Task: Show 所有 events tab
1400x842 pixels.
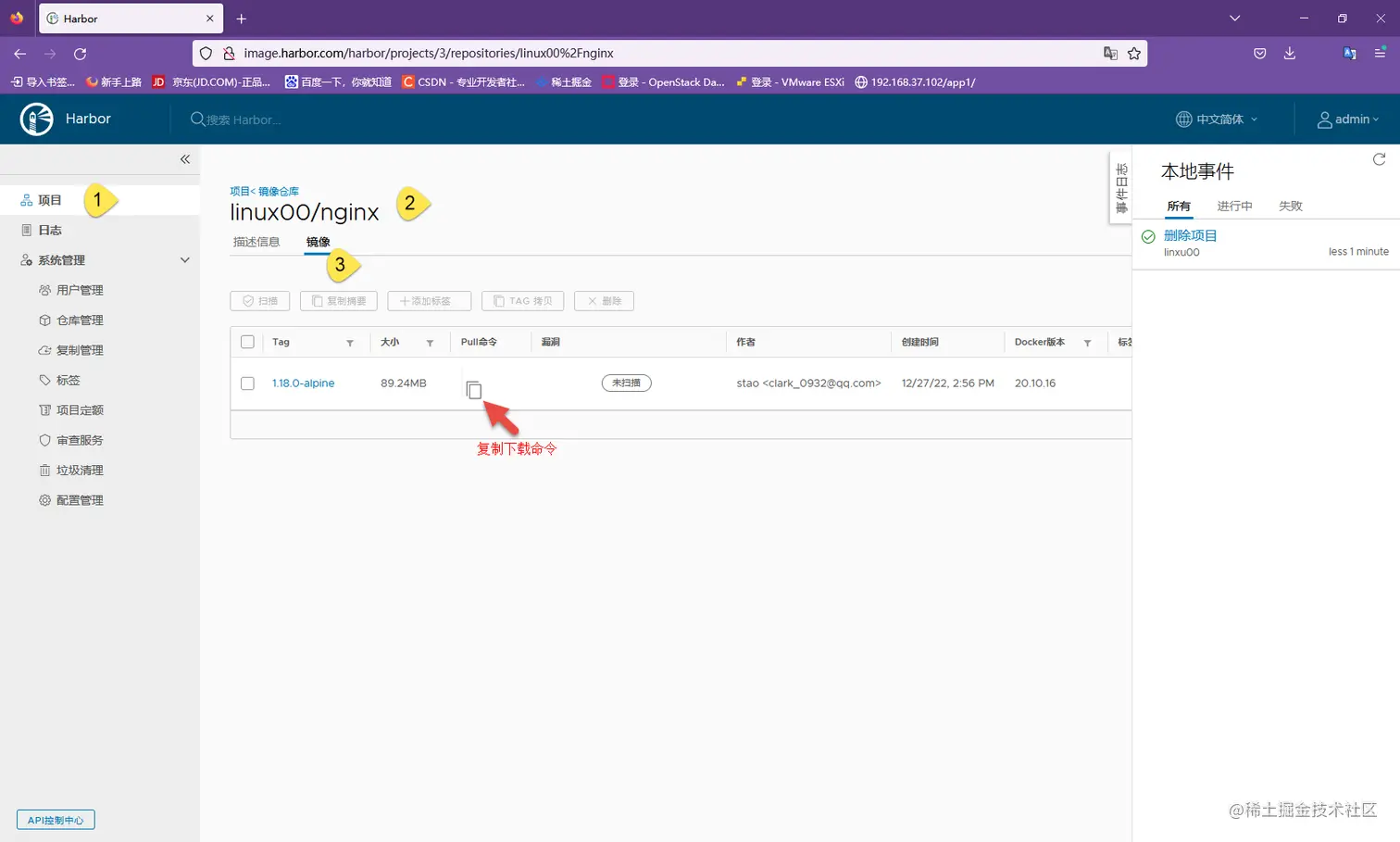Action: pyautogui.click(x=1179, y=207)
